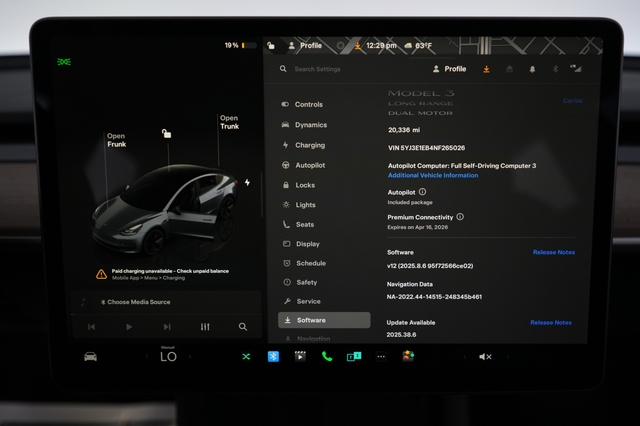Tap the lock icon in the status bar

click(271, 45)
